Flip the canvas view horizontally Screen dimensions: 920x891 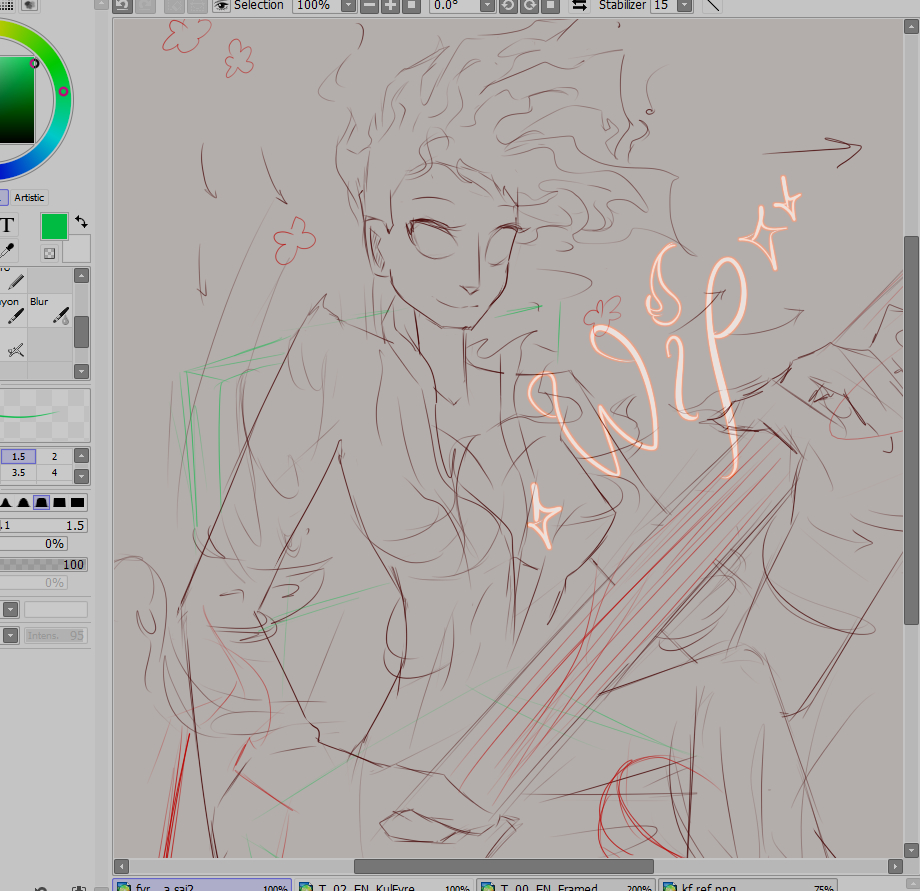click(580, 6)
